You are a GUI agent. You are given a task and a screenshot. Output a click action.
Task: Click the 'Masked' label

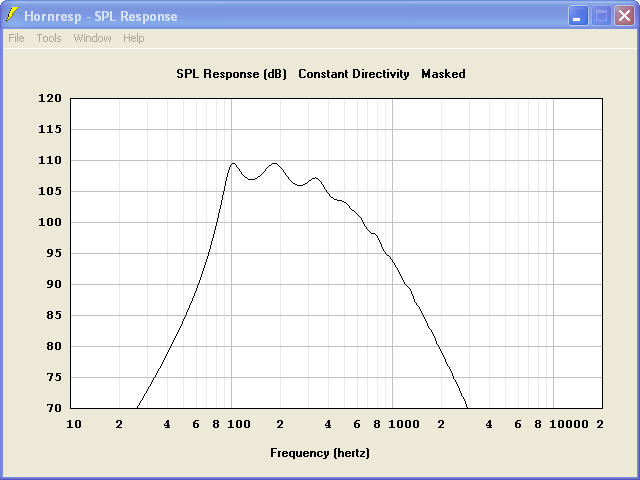(443, 74)
